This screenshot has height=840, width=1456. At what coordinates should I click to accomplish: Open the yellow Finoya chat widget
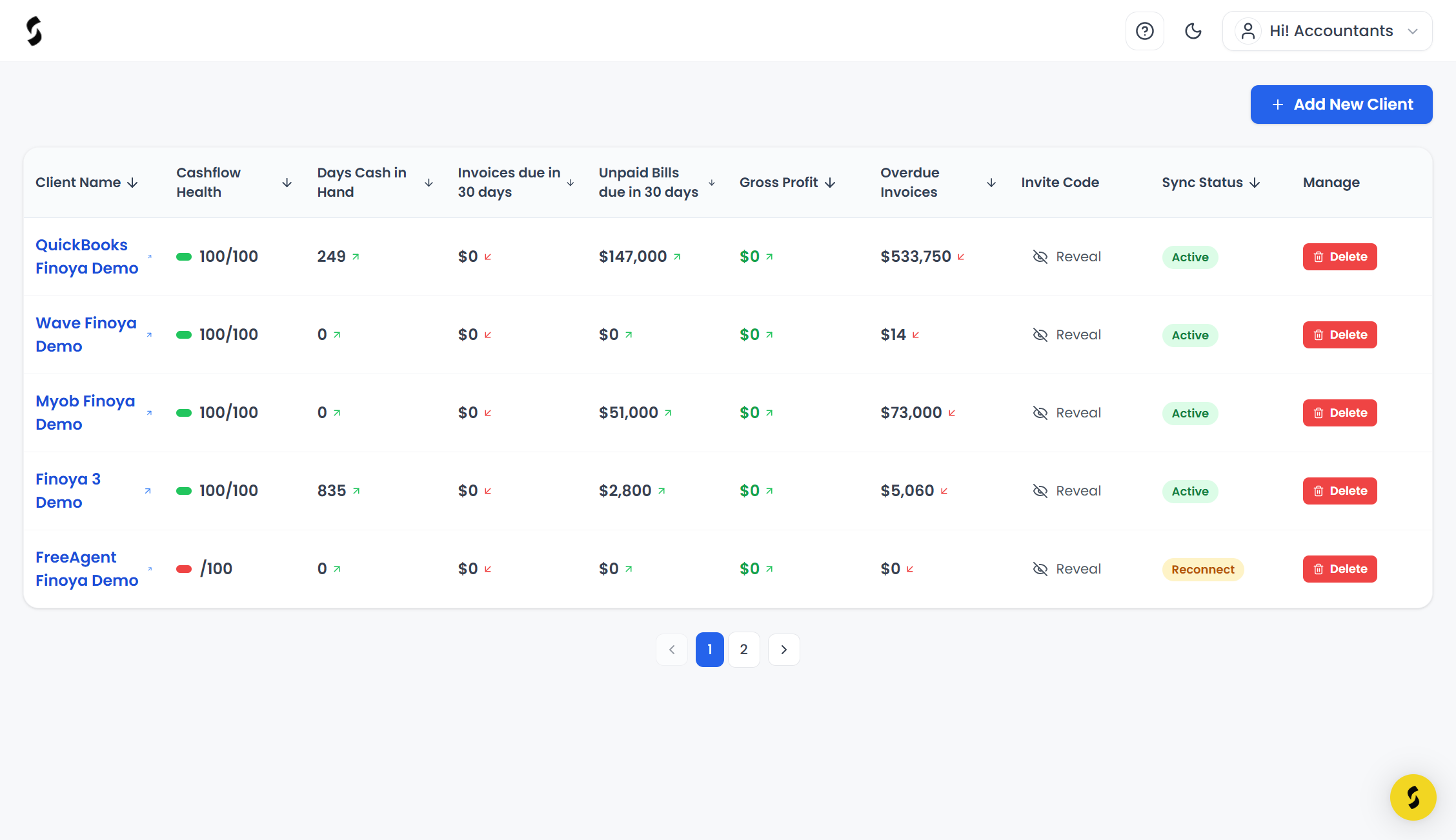(1413, 797)
